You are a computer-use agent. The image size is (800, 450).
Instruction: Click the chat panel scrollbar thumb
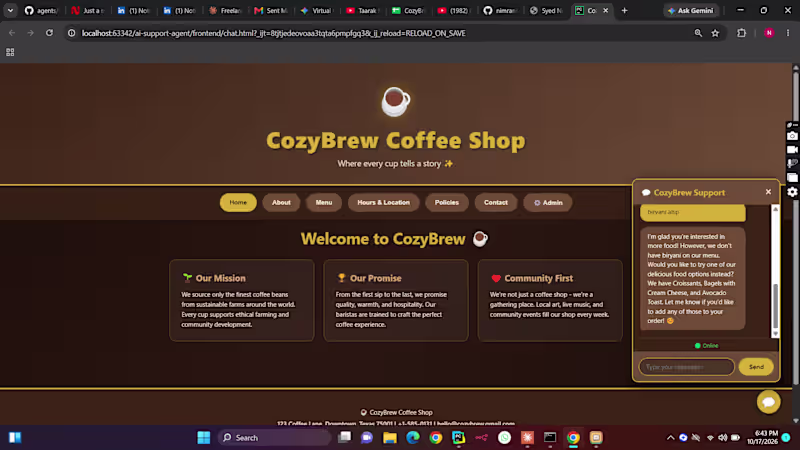pos(775,306)
